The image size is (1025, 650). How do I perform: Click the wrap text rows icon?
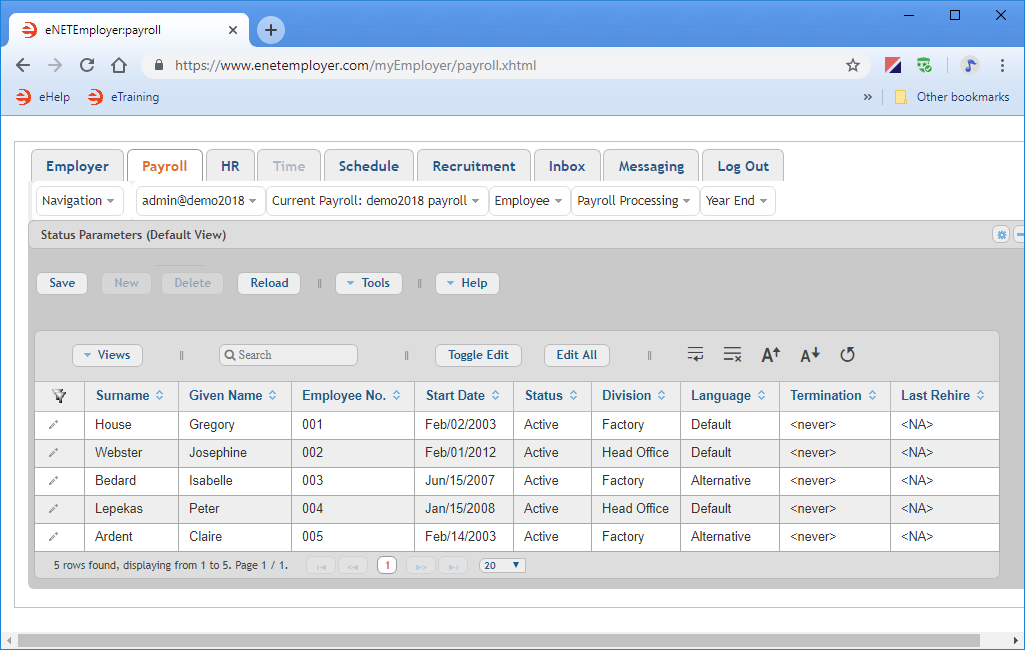click(x=696, y=355)
